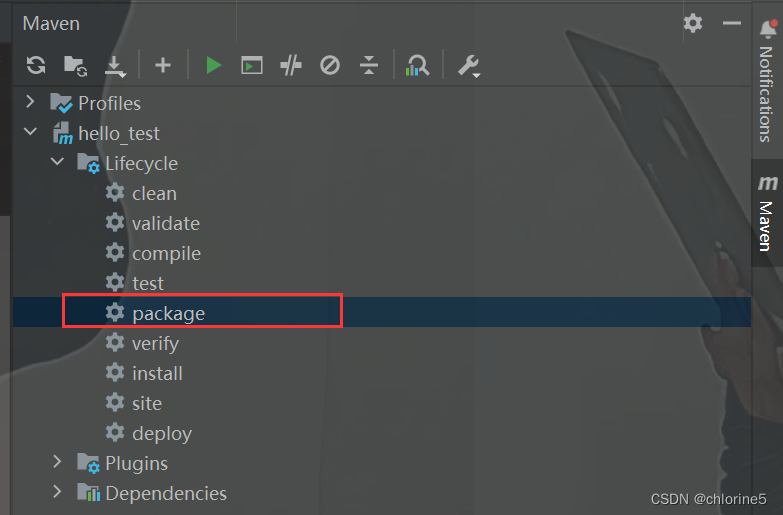This screenshot has height=515, width=783.
Task: Show dependencies diagram icon
Action: [417, 65]
